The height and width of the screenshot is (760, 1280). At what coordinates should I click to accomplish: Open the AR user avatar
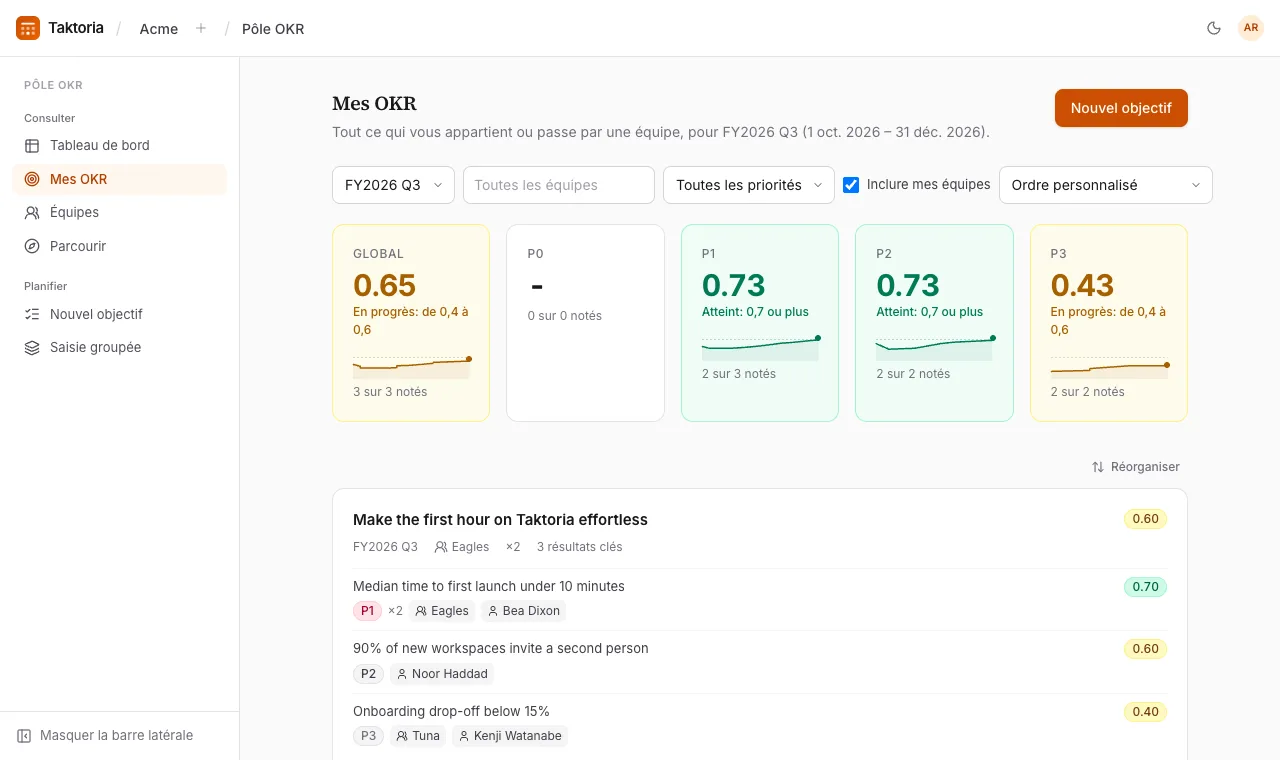[1251, 28]
